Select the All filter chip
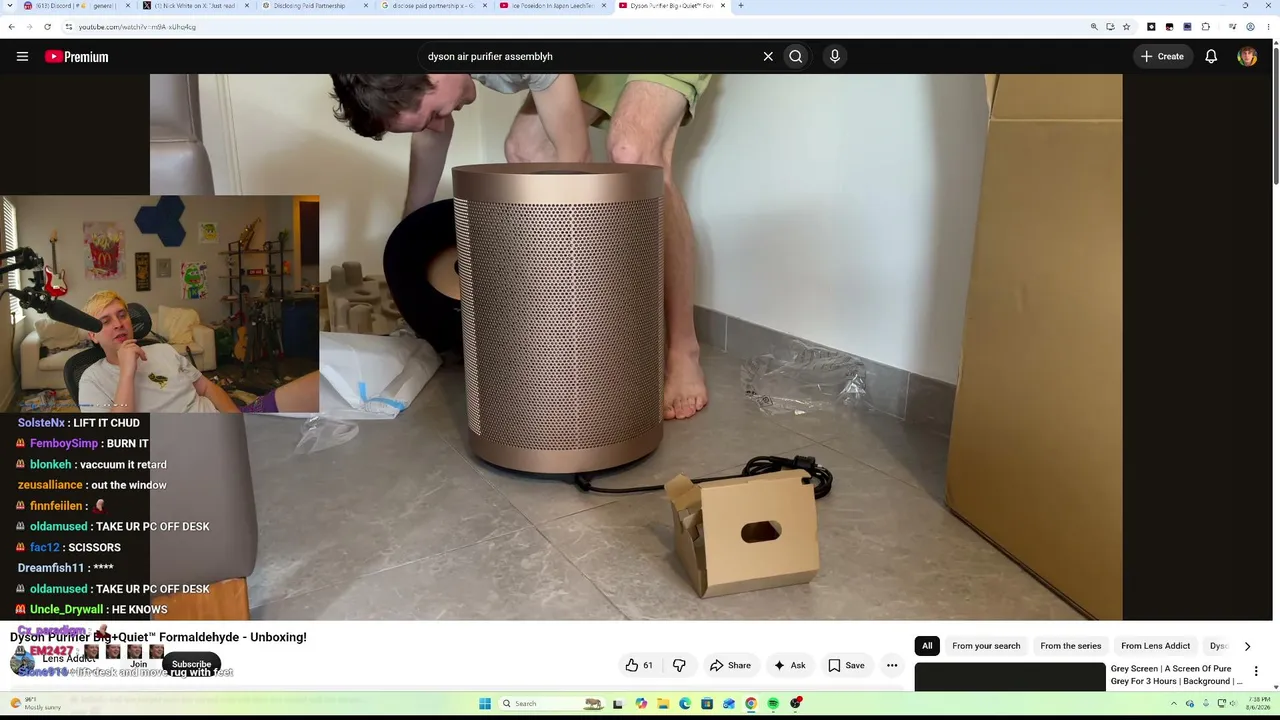Screen dimensions: 1280x720 point(927,646)
